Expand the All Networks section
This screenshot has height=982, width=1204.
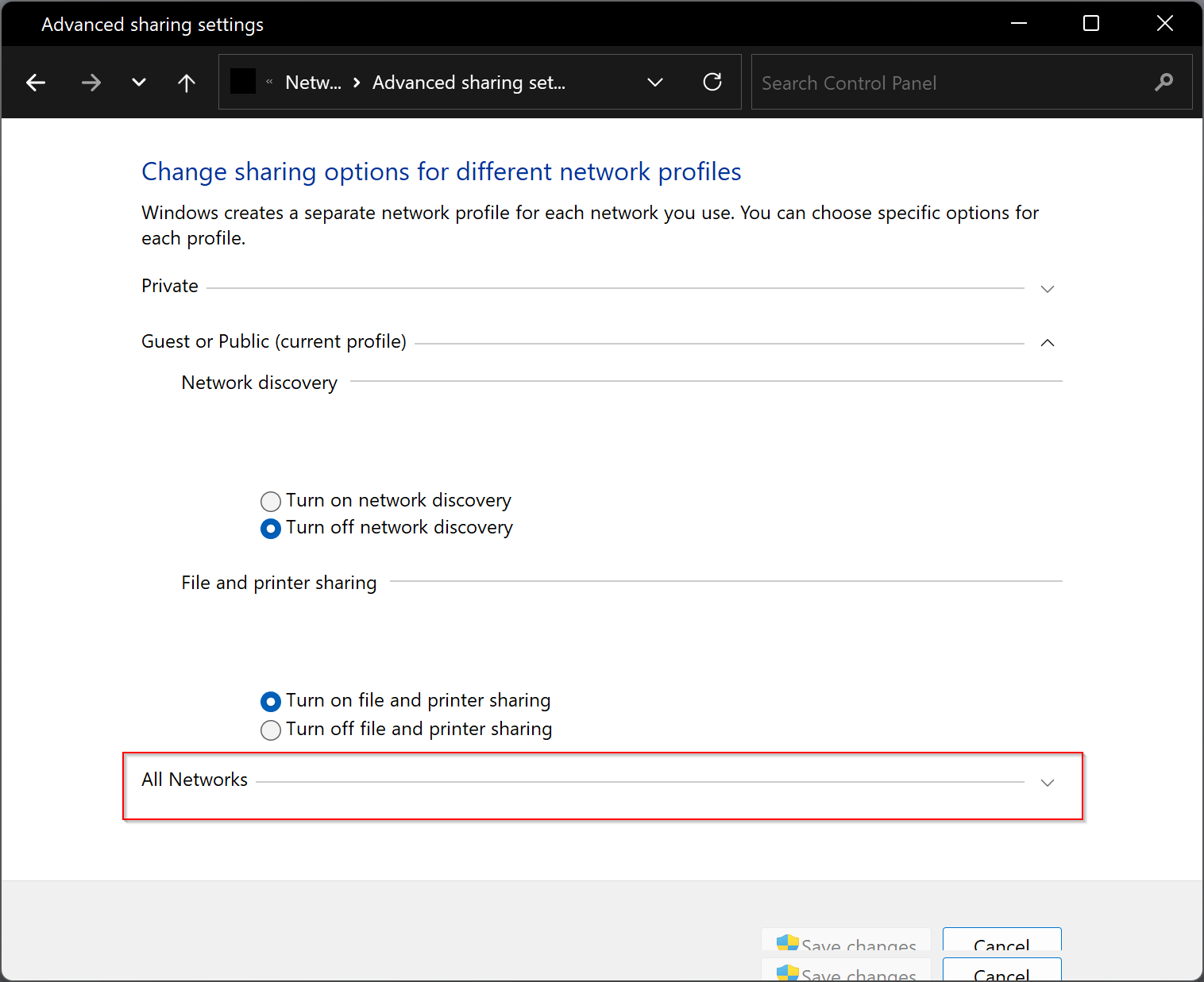click(x=1048, y=782)
